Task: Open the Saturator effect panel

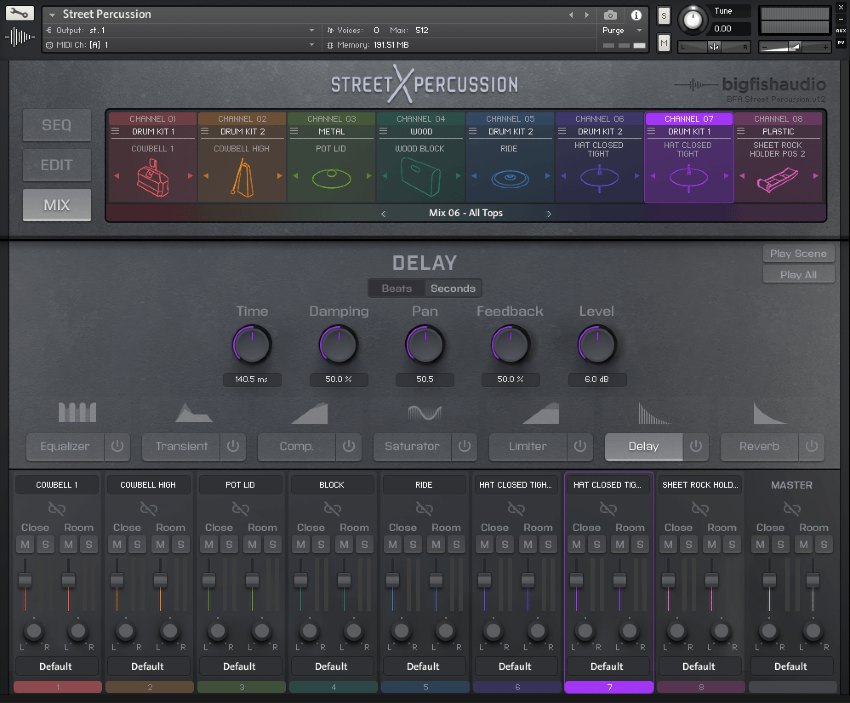Action: [412, 446]
